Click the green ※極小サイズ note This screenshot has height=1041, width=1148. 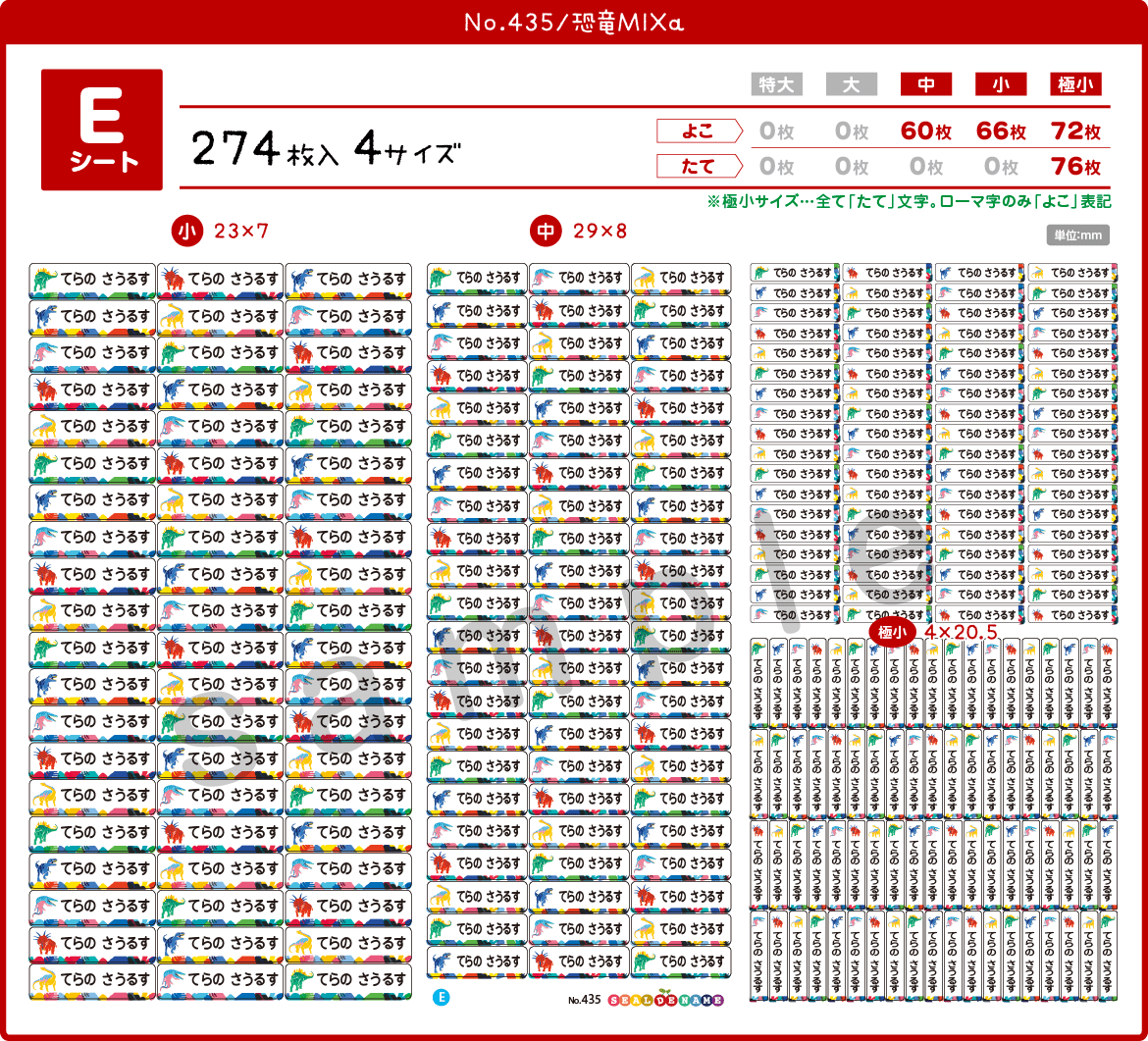(909, 201)
